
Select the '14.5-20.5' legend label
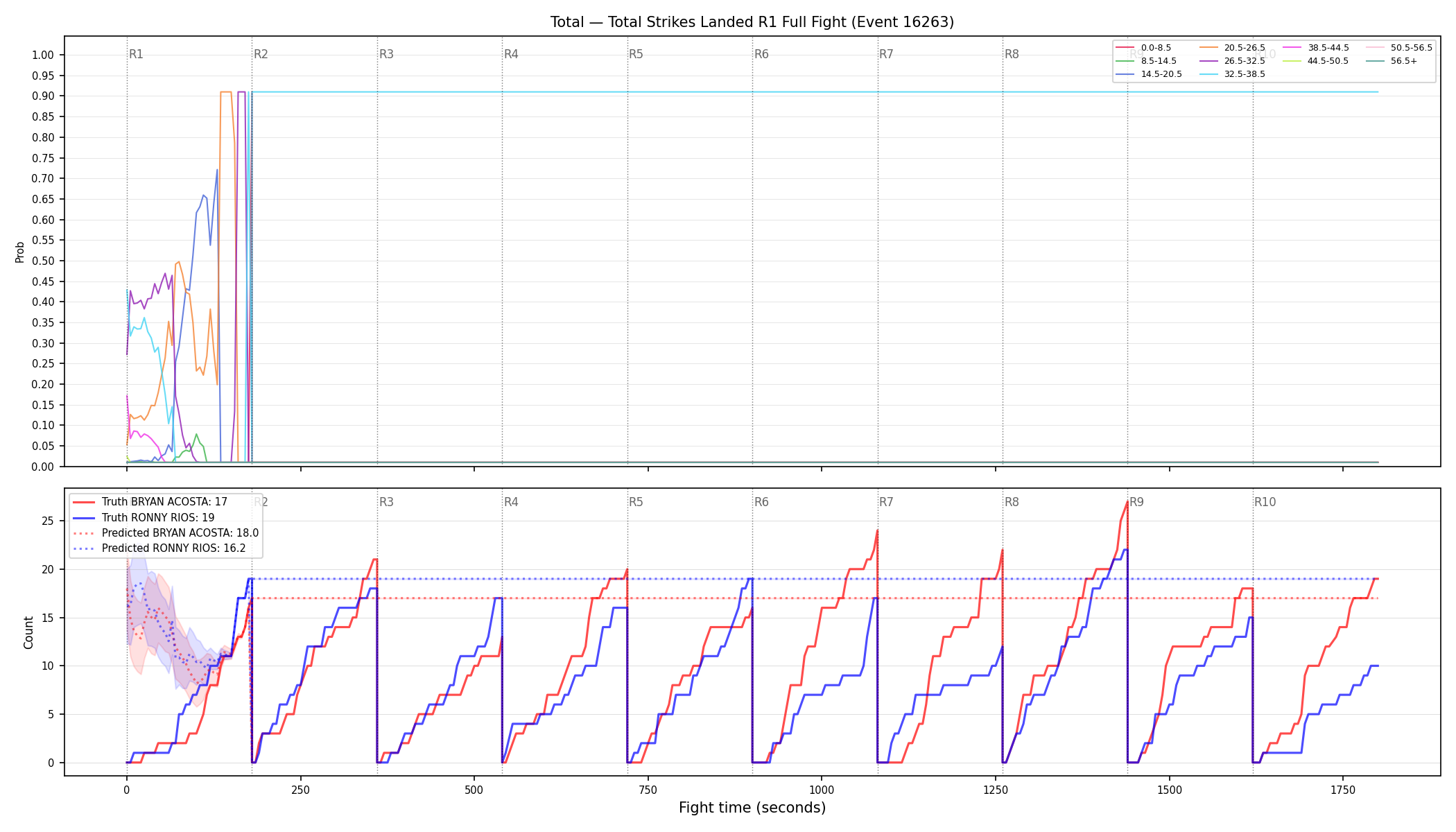coord(1161,74)
